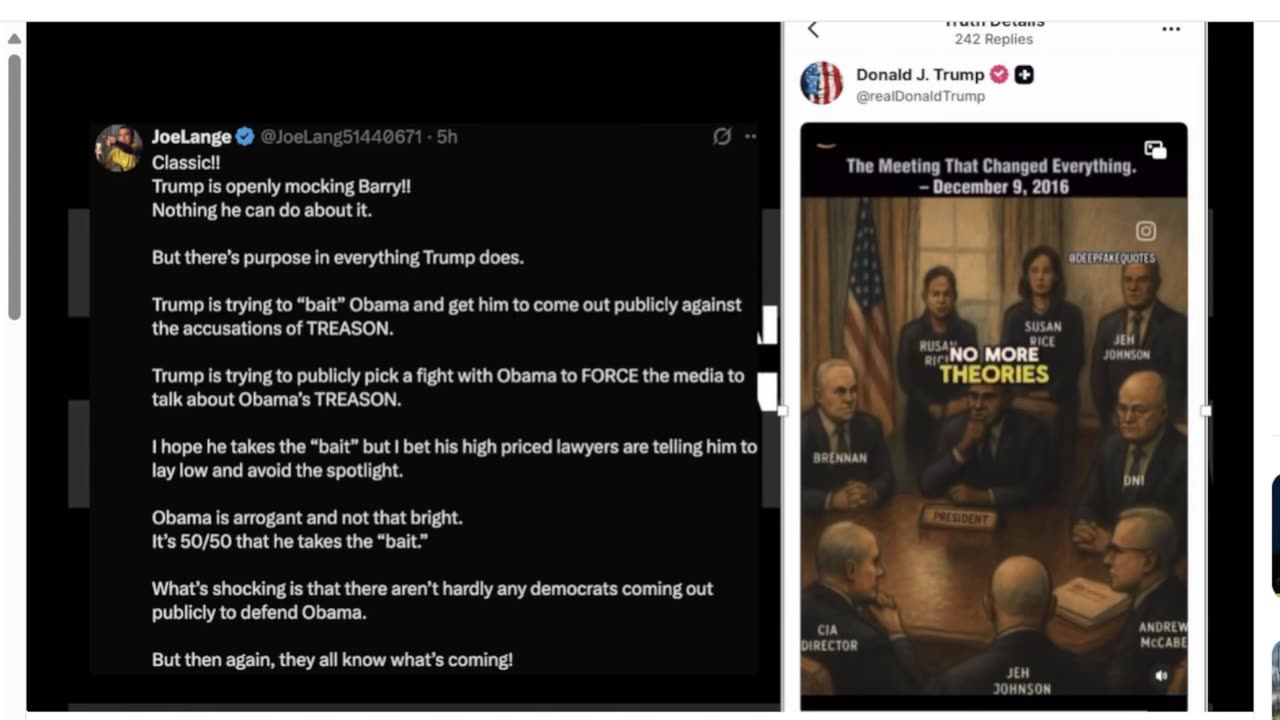This screenshot has height=720, width=1280.
Task: Click the scrollbar up arrow
Action: pyautogui.click(x=14, y=40)
